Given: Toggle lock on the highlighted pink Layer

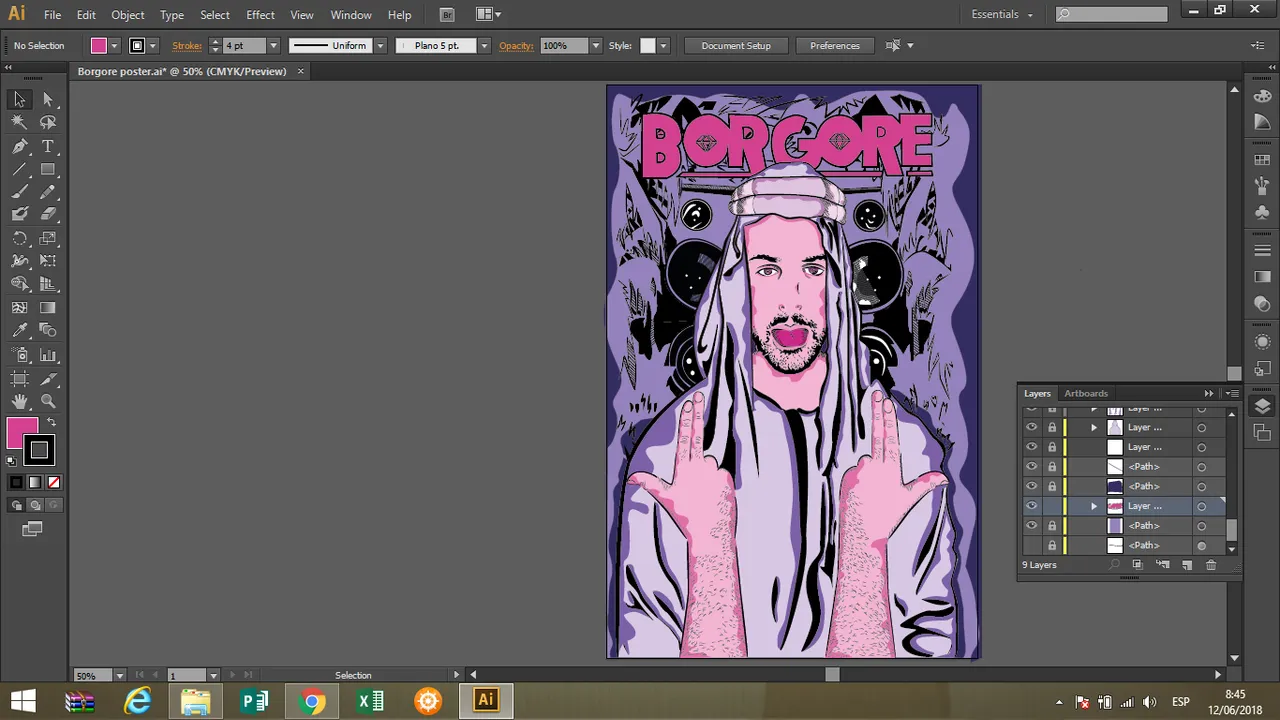Looking at the screenshot, I should coord(1051,506).
